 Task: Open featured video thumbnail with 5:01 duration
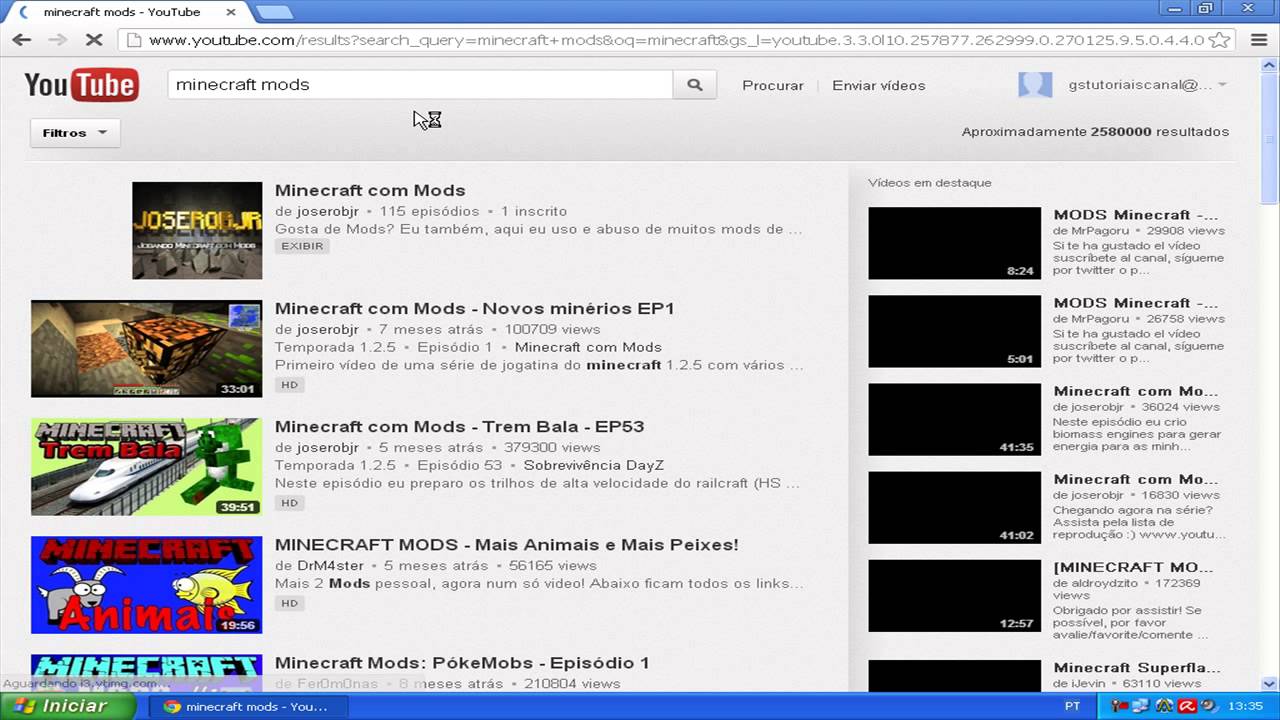coord(954,331)
